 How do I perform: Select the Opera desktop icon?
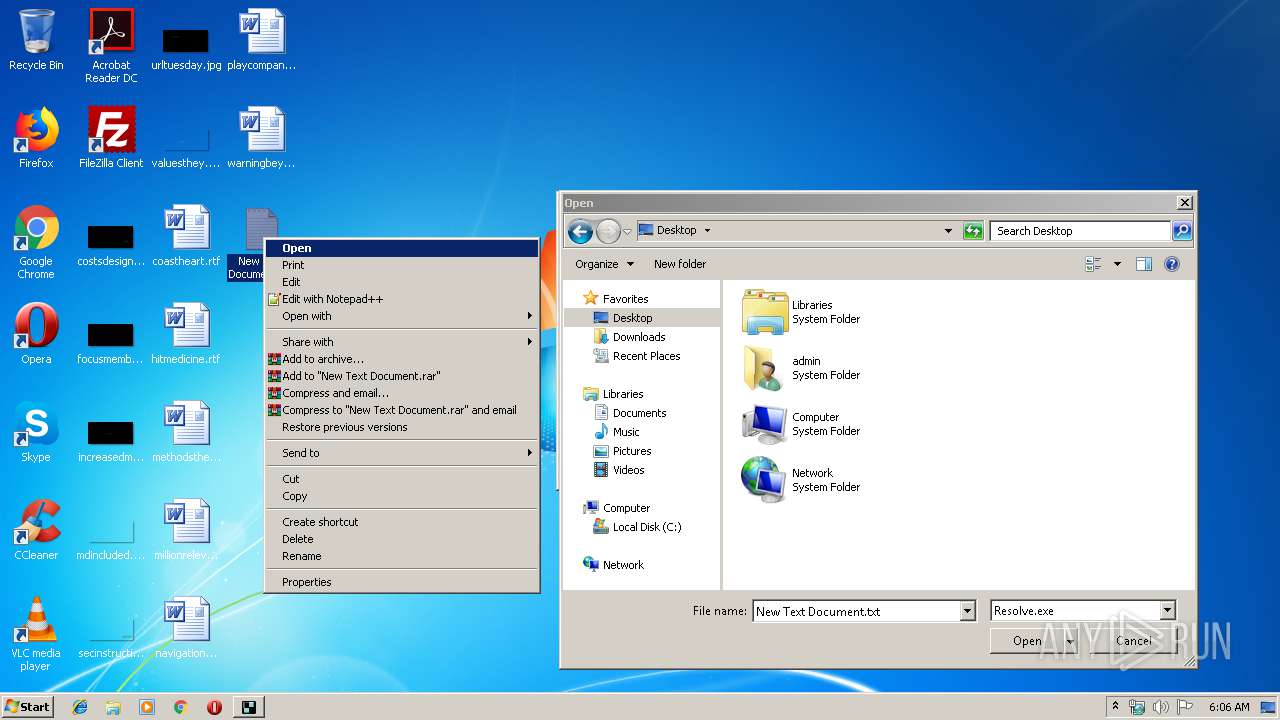[36, 333]
